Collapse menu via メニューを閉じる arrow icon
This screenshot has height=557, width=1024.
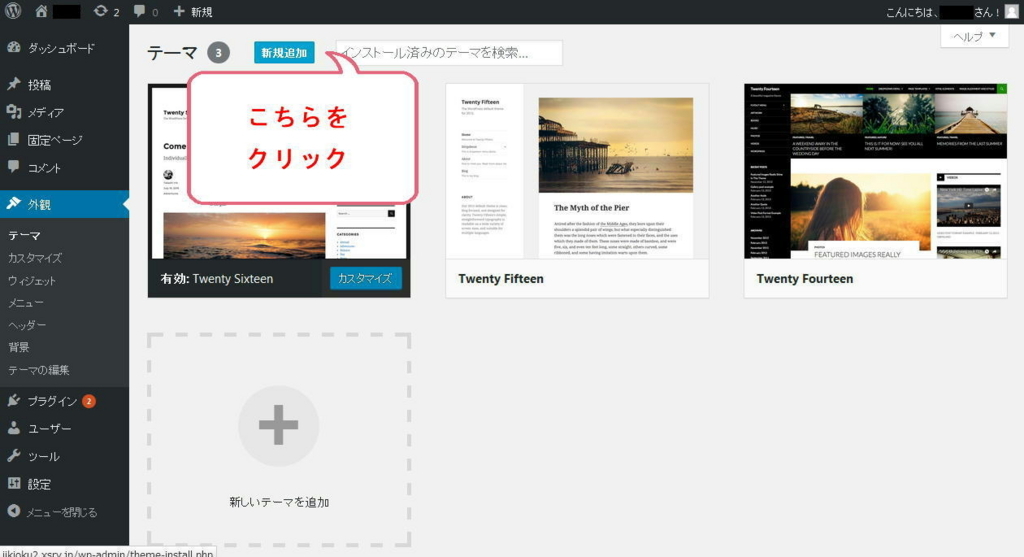coord(14,511)
